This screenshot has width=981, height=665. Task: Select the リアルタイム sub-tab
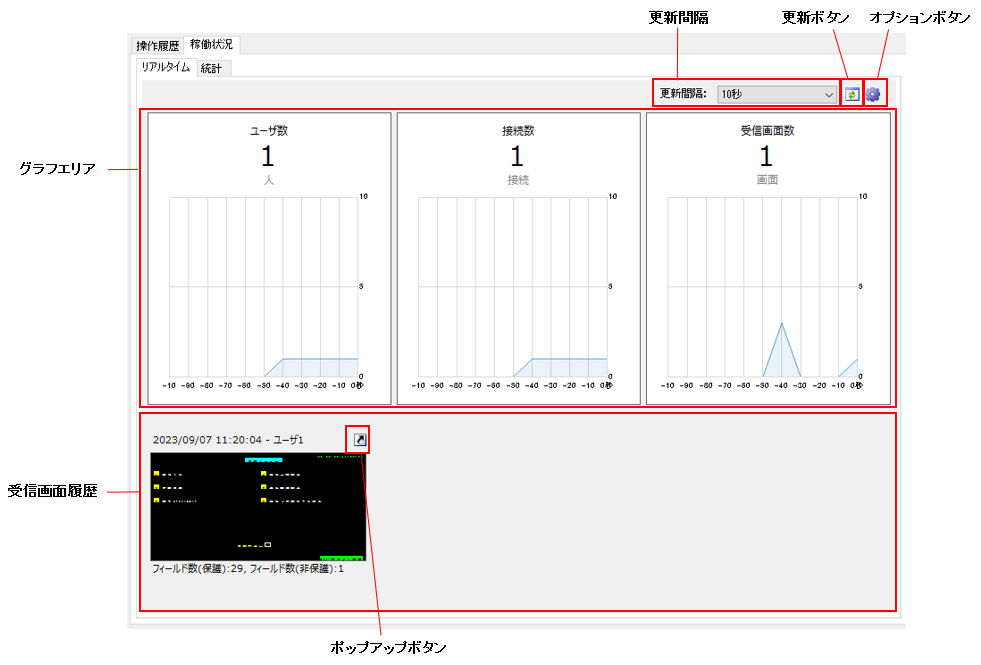166,67
